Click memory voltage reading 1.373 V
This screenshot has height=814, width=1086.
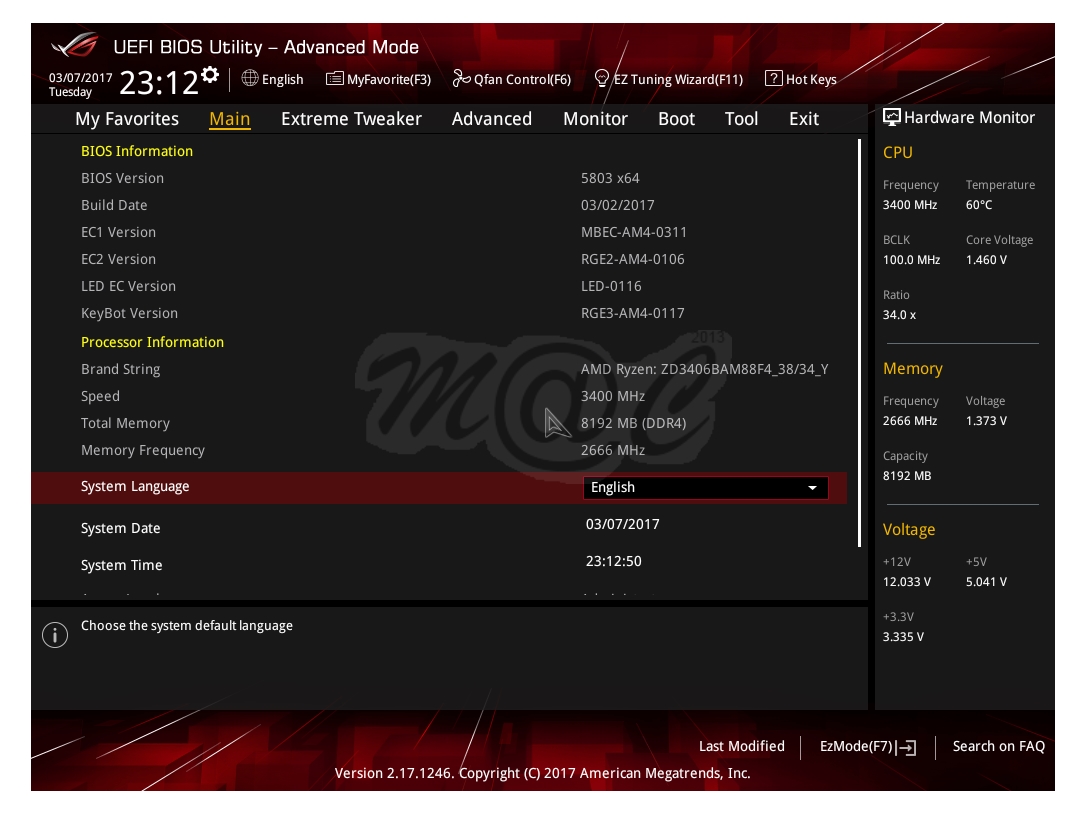pos(986,421)
